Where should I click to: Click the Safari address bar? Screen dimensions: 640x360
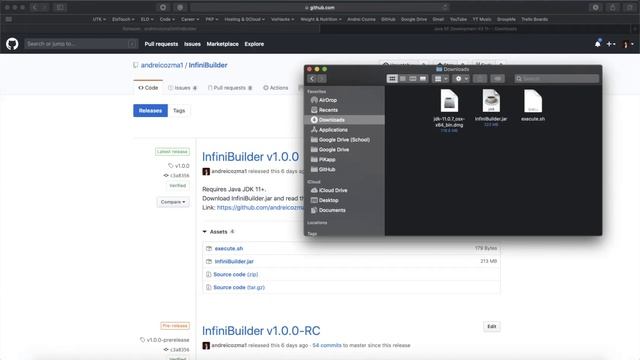point(320,7)
